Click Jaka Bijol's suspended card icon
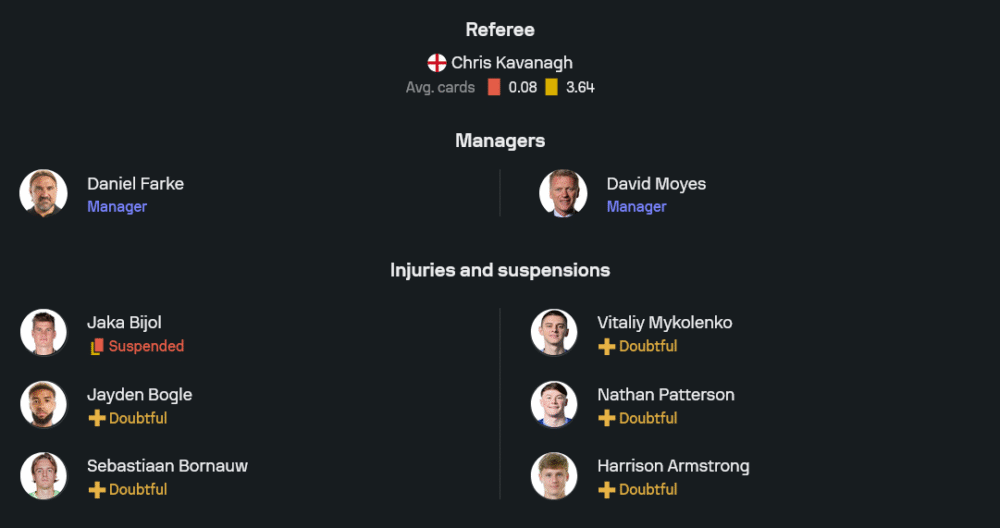 click(97, 347)
